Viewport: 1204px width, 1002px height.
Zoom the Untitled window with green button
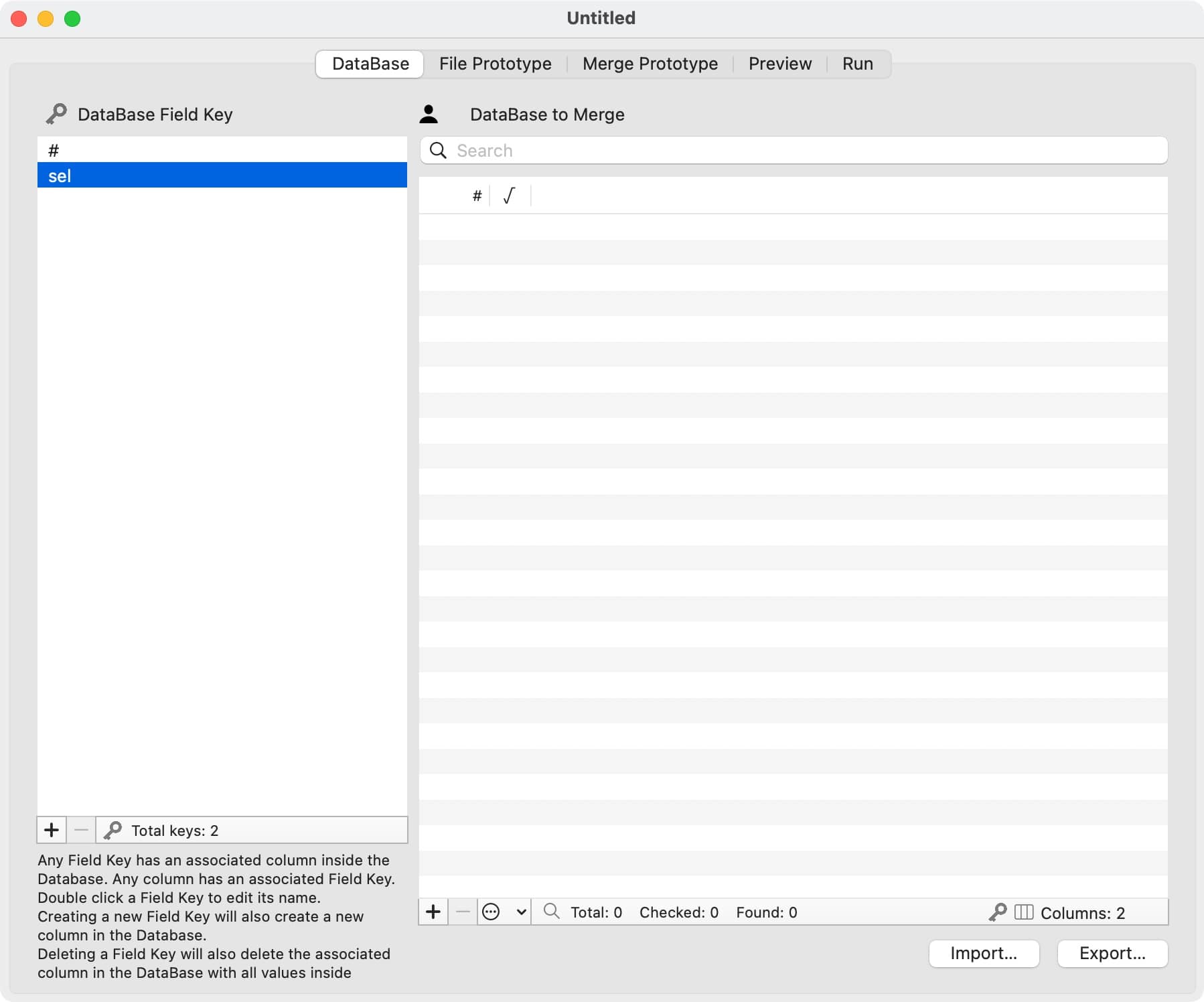point(72,19)
